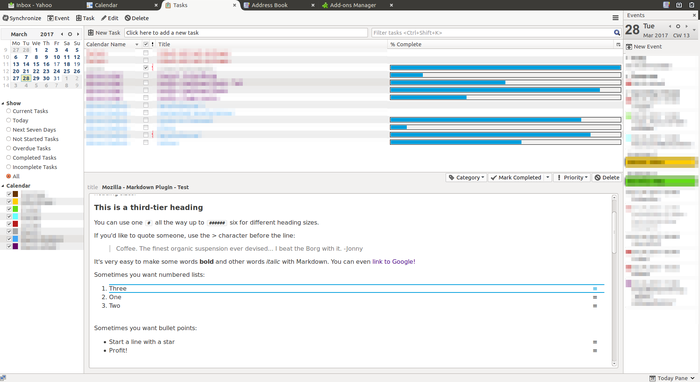This screenshot has height=382, width=700.
Task: Click the handle beside 'Profit!'
Action: pyautogui.click(x=595, y=351)
